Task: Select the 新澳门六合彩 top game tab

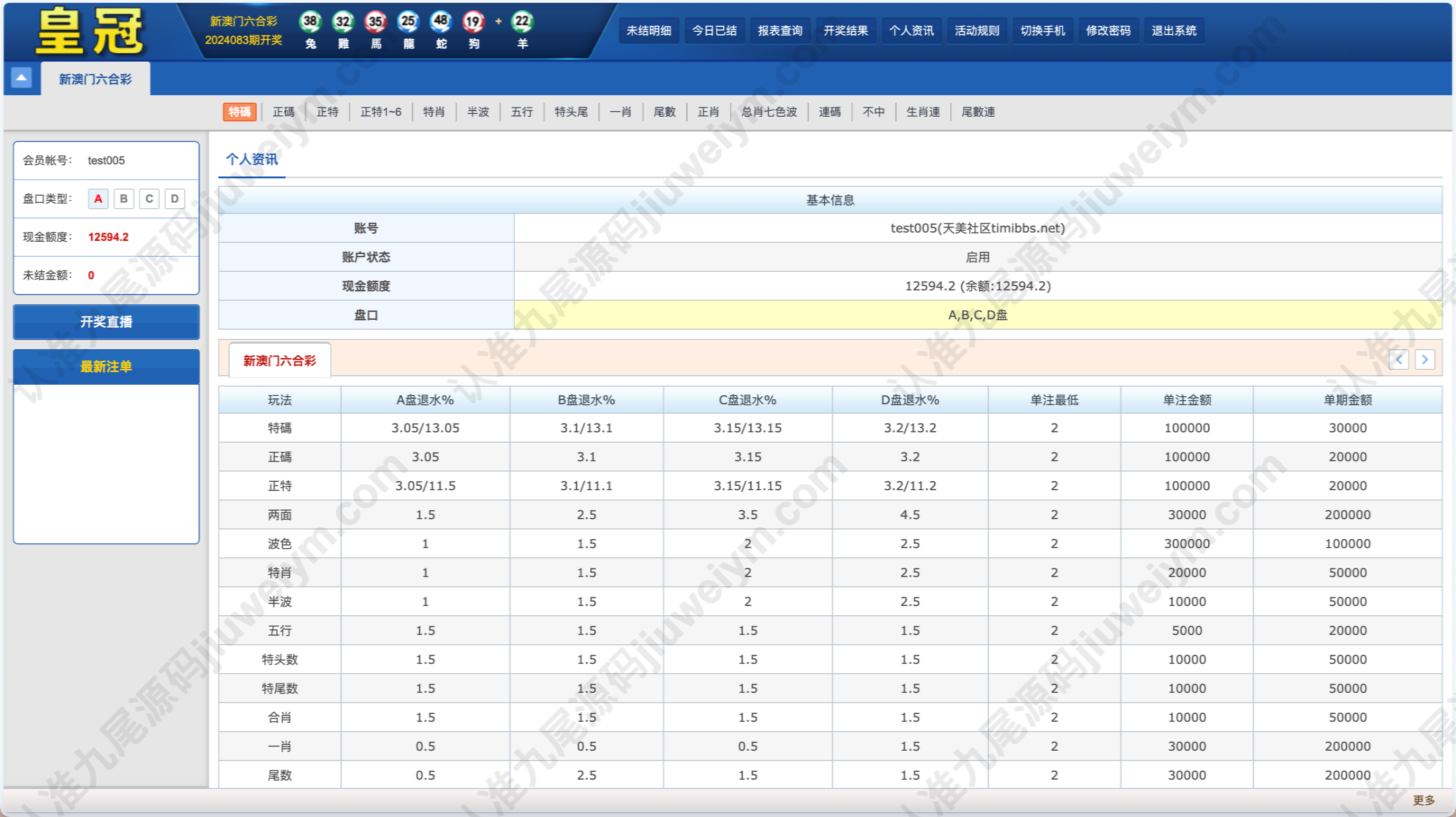Action: point(96,79)
